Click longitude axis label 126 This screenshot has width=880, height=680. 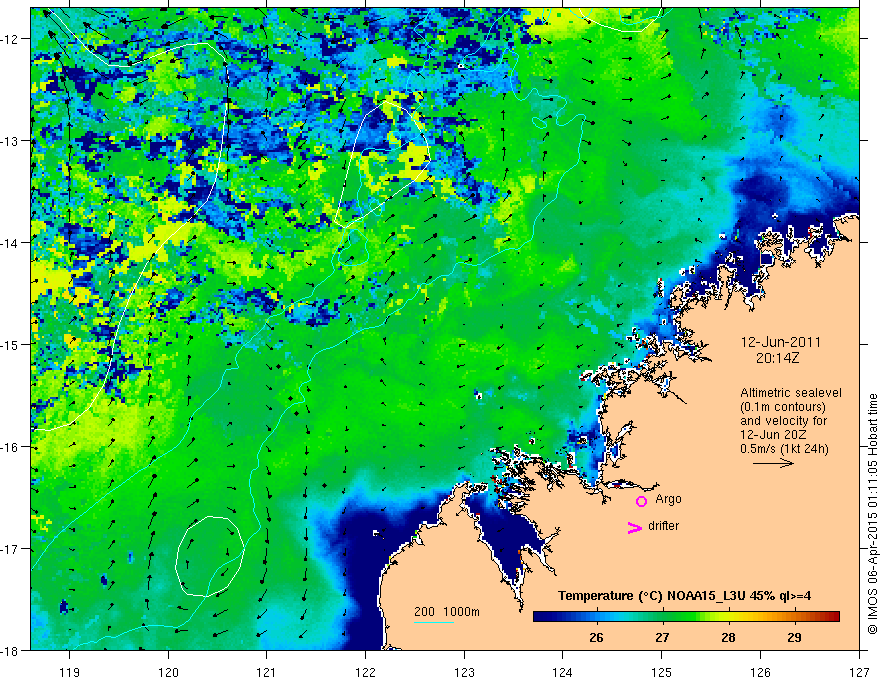tap(760, 672)
